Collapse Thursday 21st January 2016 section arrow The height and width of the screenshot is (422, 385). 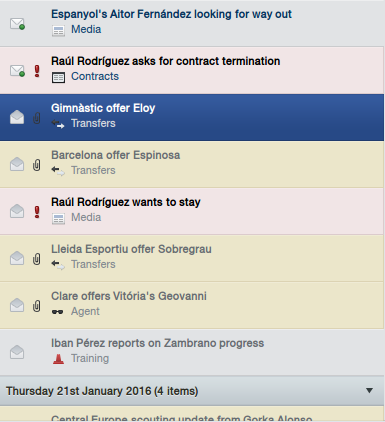[369, 390]
